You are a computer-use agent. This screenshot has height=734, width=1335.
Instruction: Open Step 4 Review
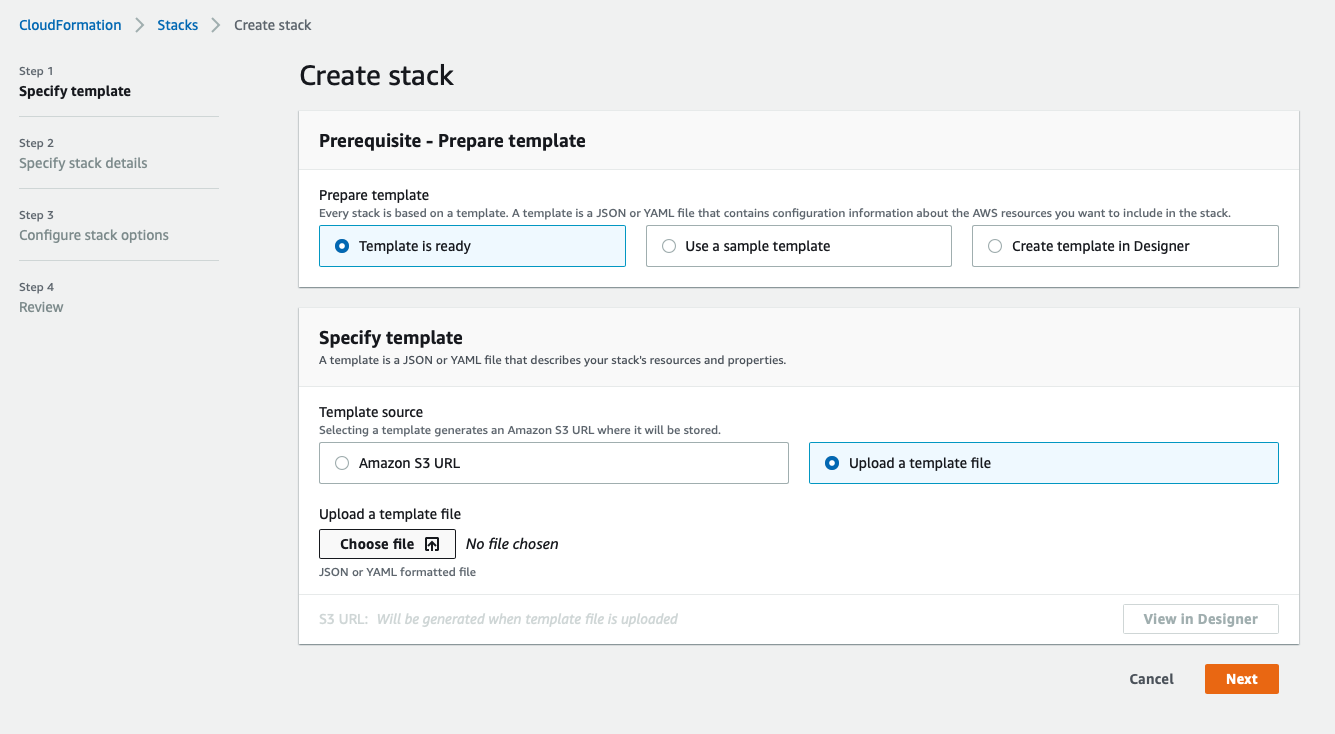[x=41, y=307]
